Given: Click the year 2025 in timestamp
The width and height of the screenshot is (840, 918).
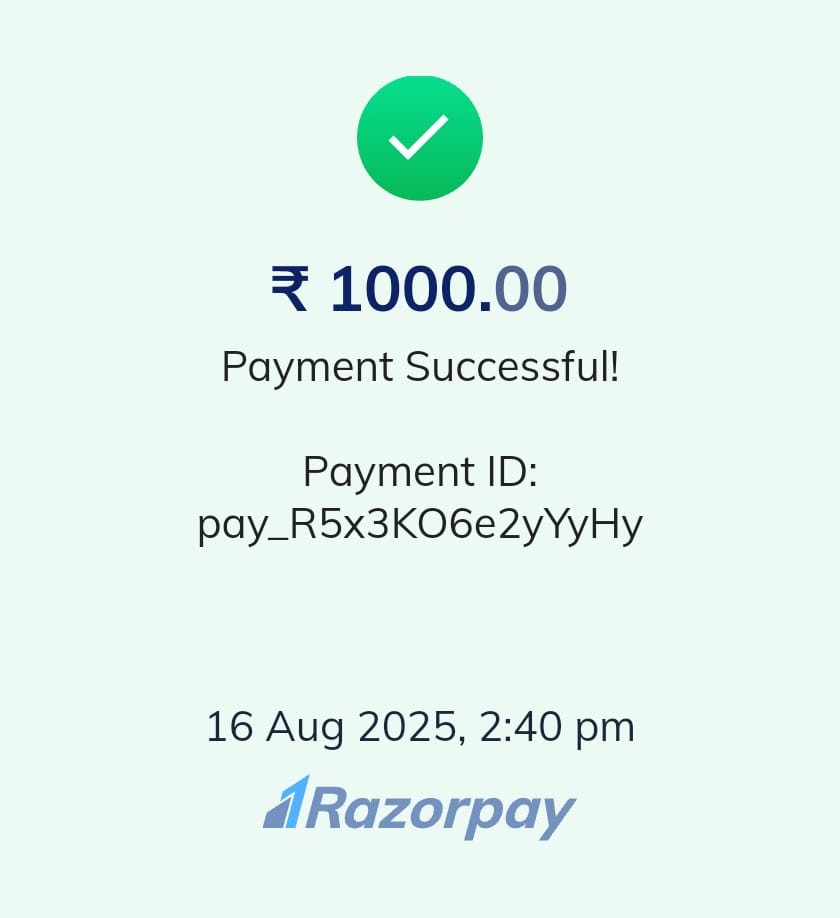Looking at the screenshot, I should click(407, 727).
